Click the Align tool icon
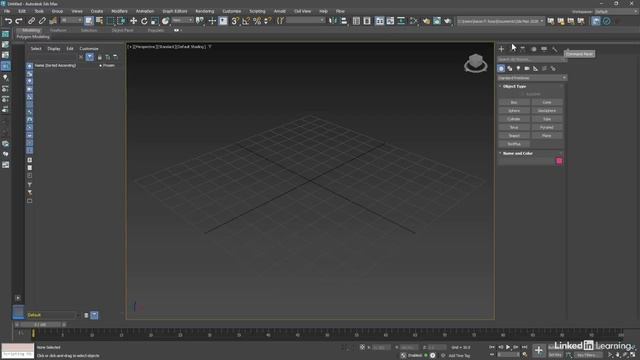The width and height of the screenshot is (640, 360). pos(344,21)
